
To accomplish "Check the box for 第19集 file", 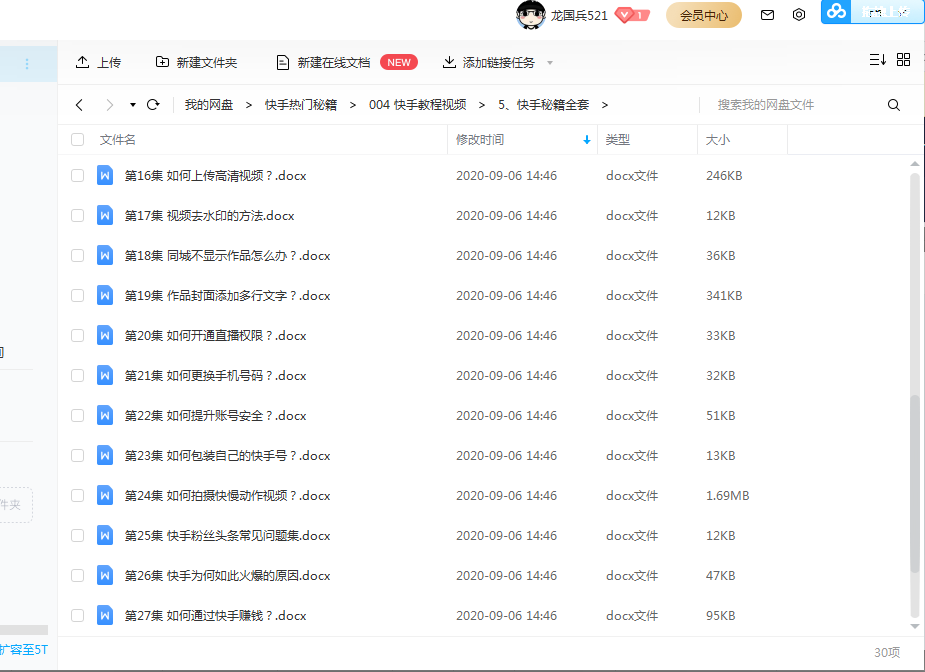I will [x=77, y=295].
